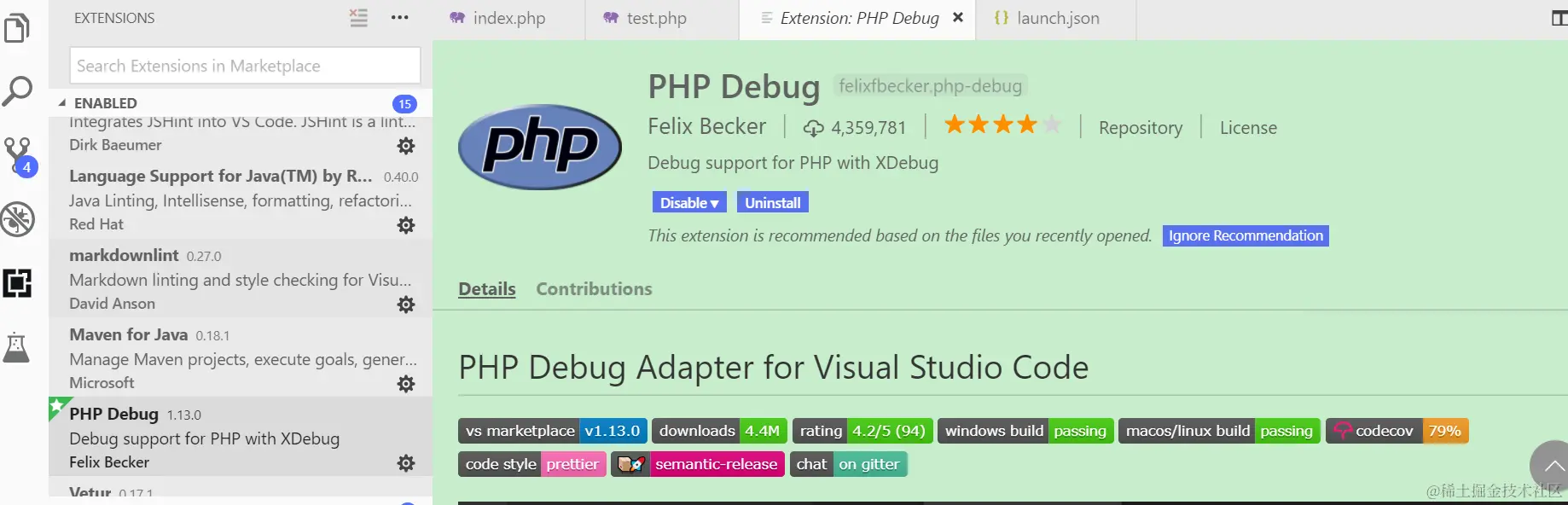
Task: Select the Extension: PHP Debug tab
Action: tap(858, 18)
